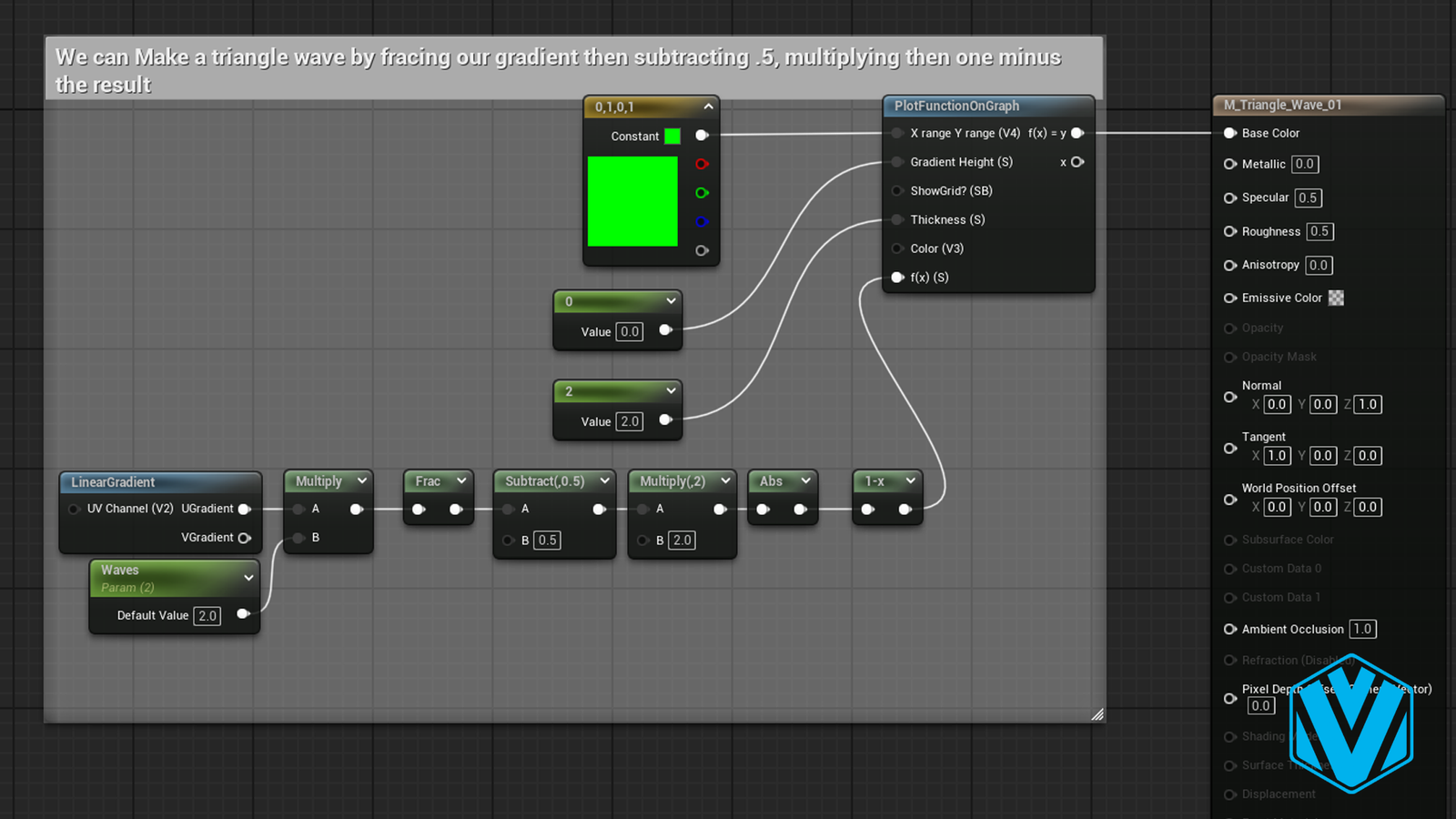Click the resize handle of comment box

(1097, 714)
